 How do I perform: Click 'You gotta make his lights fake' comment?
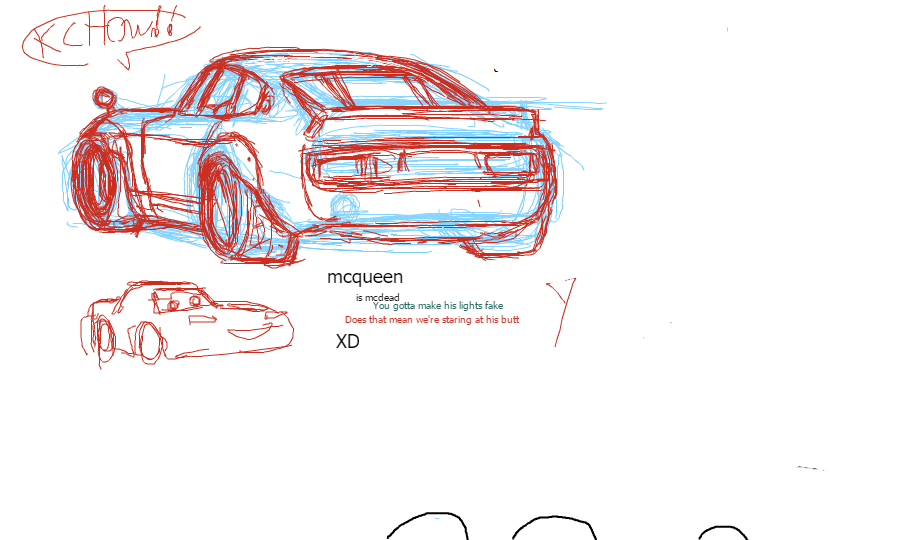click(x=437, y=306)
